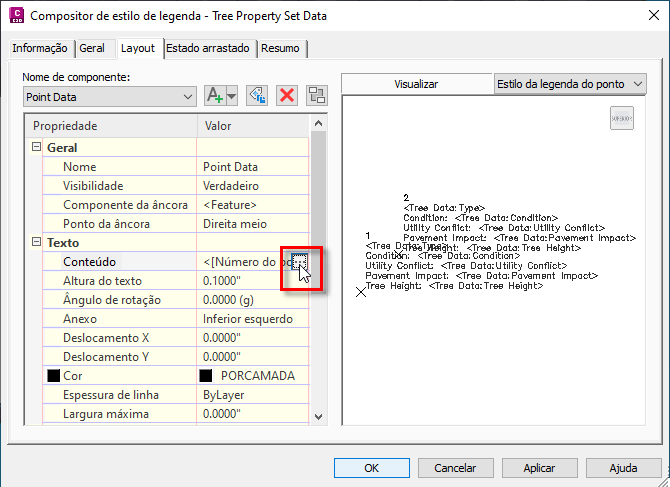
Task: Select the Layout tab
Action: tap(138, 48)
